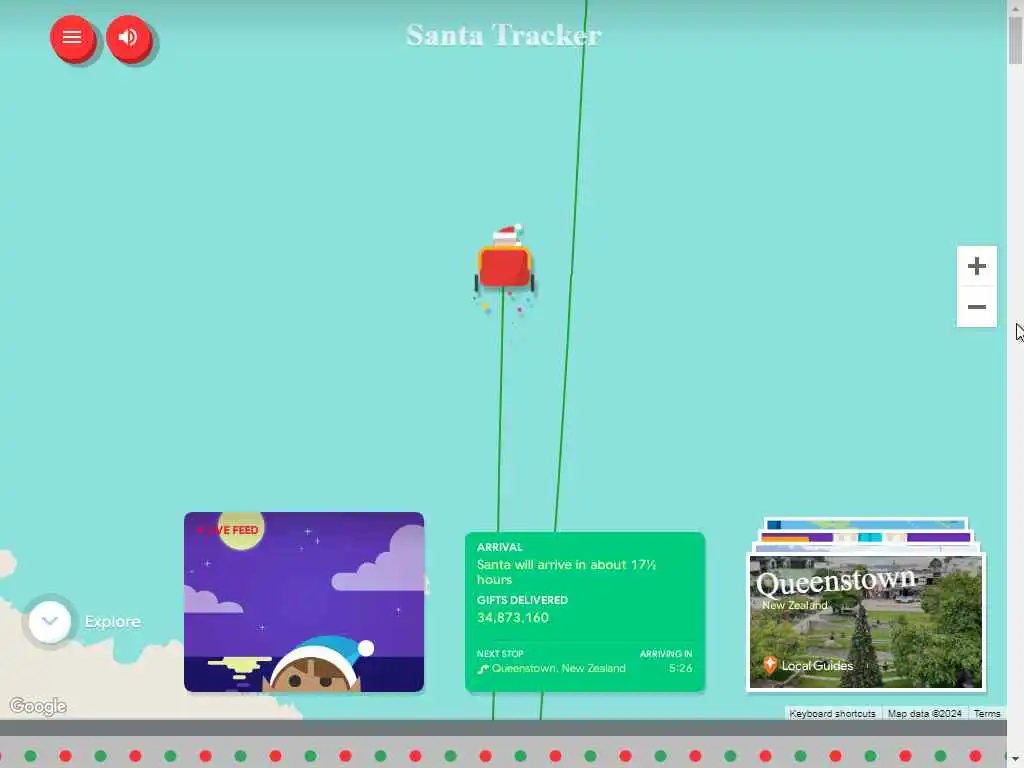Viewport: 1024px width, 768px height.
Task: Click the arriving in 5:26 timer
Action: pyautogui.click(x=680, y=668)
